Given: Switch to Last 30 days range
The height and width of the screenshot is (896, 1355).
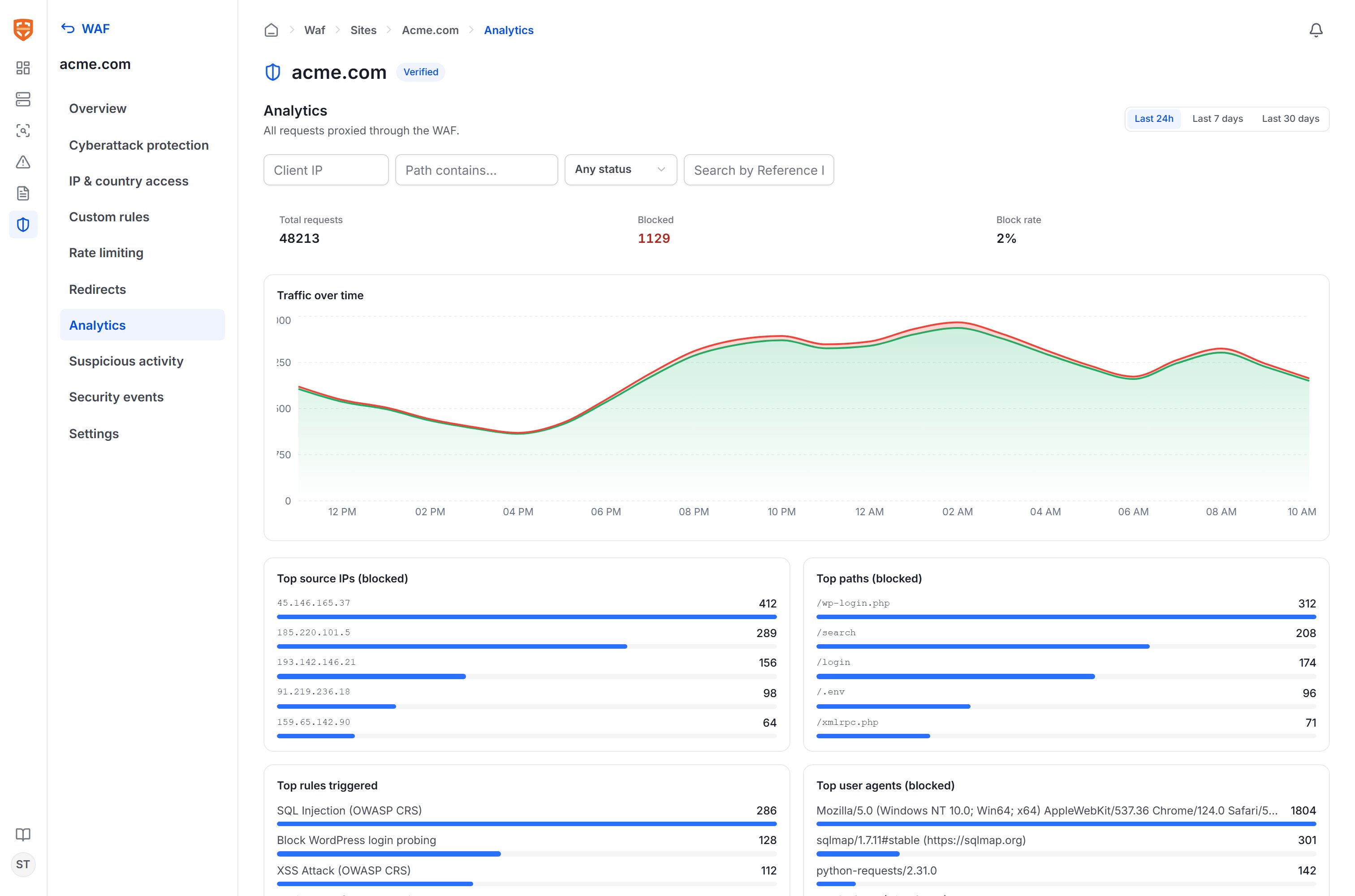Looking at the screenshot, I should 1290,119.
